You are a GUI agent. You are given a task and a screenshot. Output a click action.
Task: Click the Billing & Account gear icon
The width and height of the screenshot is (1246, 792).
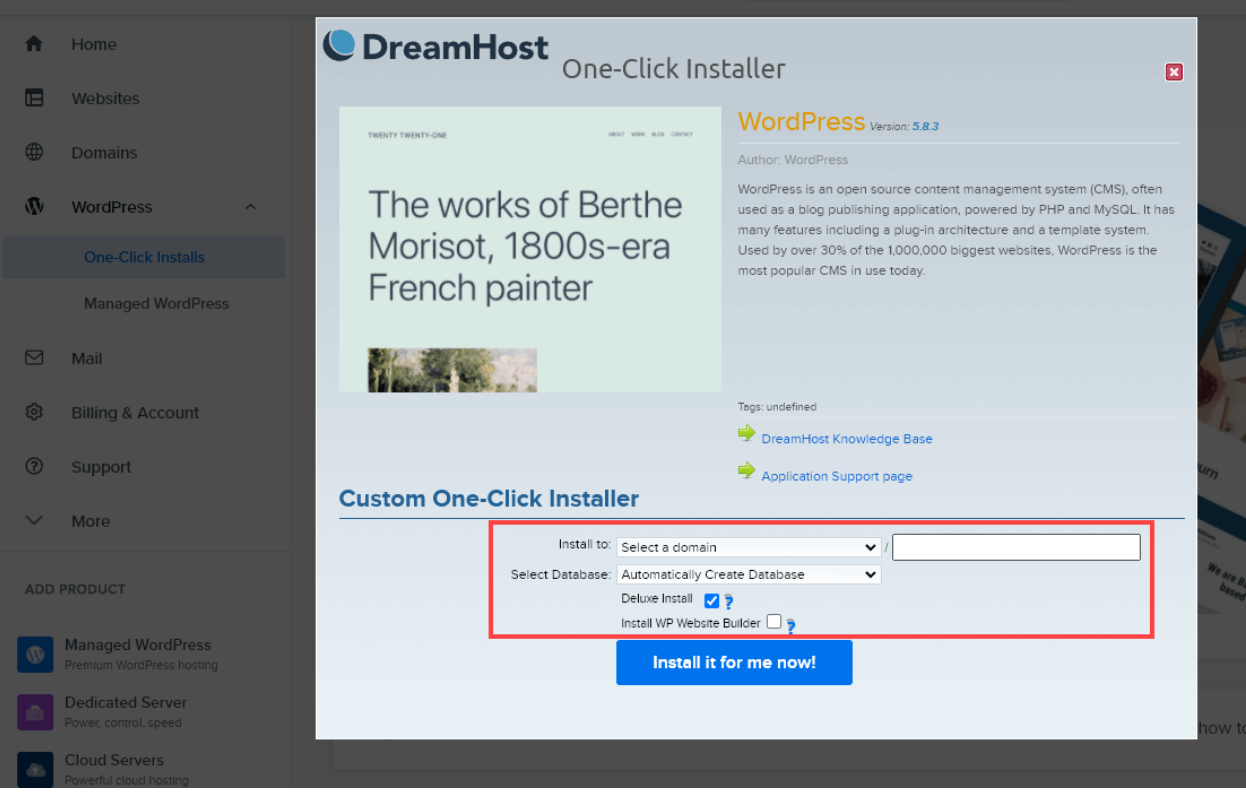[34, 412]
